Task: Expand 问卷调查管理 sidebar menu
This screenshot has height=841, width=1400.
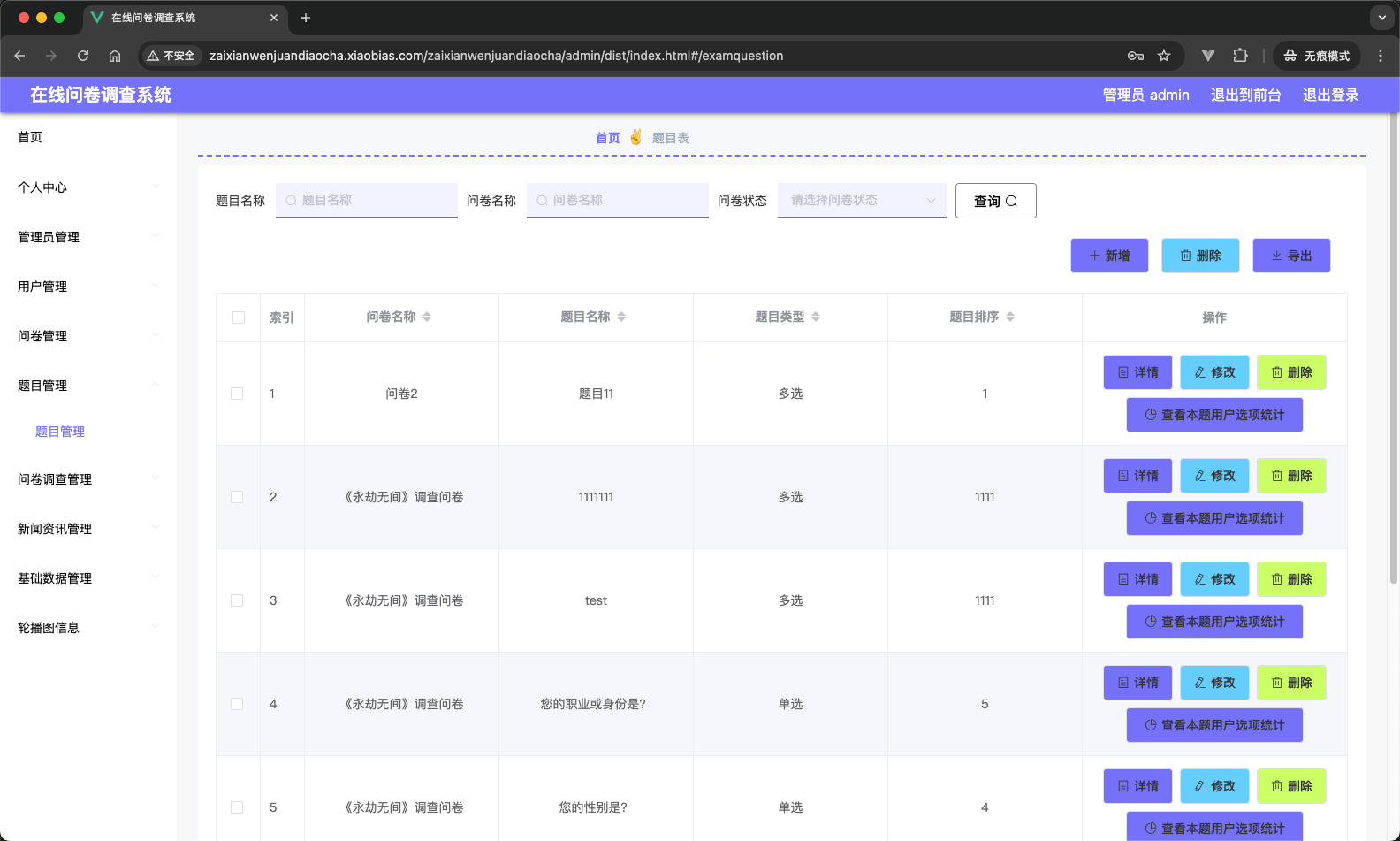Action: pyautogui.click(x=88, y=479)
